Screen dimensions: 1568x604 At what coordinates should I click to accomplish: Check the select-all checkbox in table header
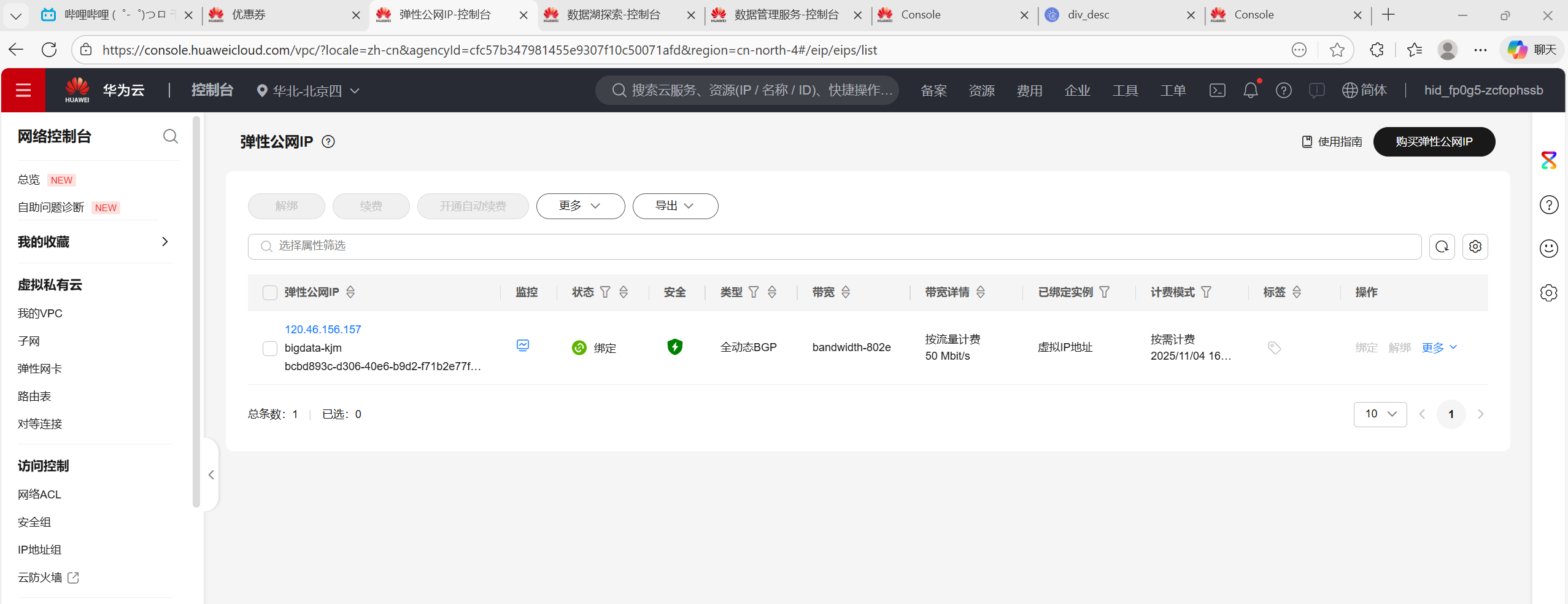coord(269,293)
